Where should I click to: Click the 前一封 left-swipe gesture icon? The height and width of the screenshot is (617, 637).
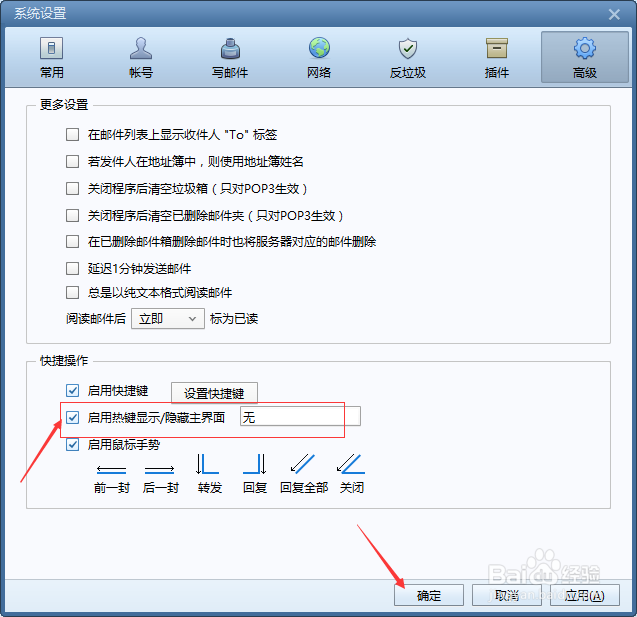click(111, 470)
